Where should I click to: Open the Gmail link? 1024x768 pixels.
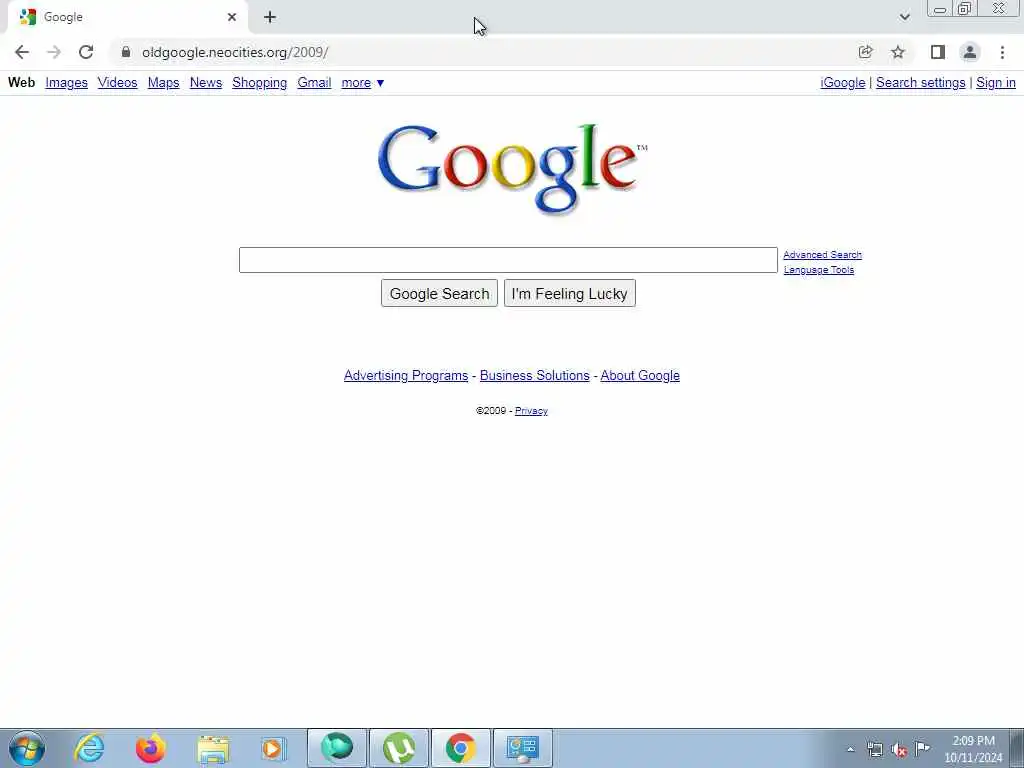pos(314,83)
